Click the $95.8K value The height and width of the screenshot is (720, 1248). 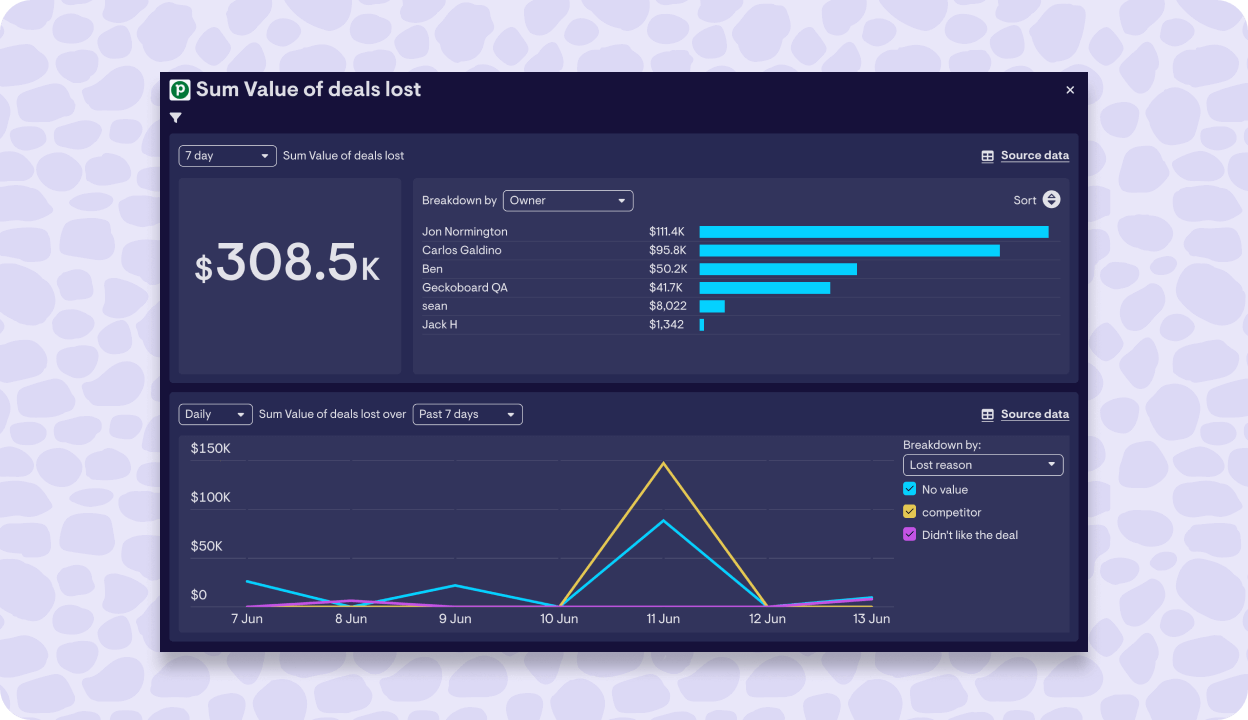point(667,250)
